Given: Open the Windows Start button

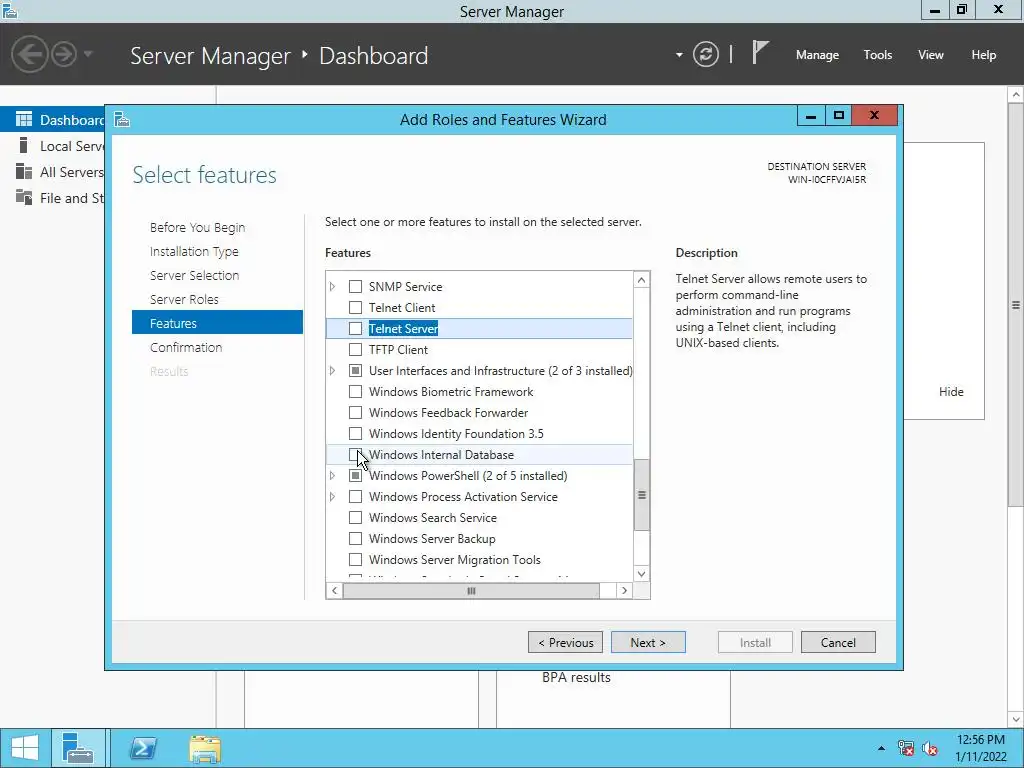Looking at the screenshot, I should (25, 748).
